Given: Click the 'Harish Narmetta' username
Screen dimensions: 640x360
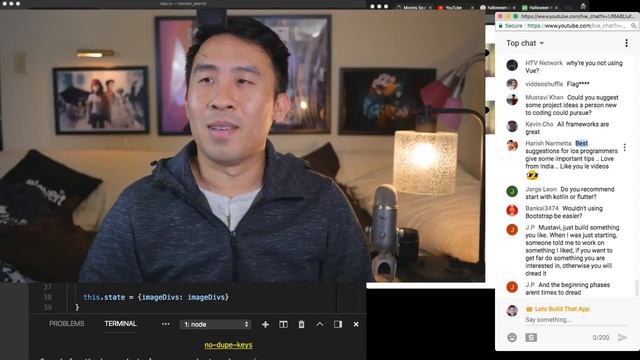Looking at the screenshot, I should point(548,143).
